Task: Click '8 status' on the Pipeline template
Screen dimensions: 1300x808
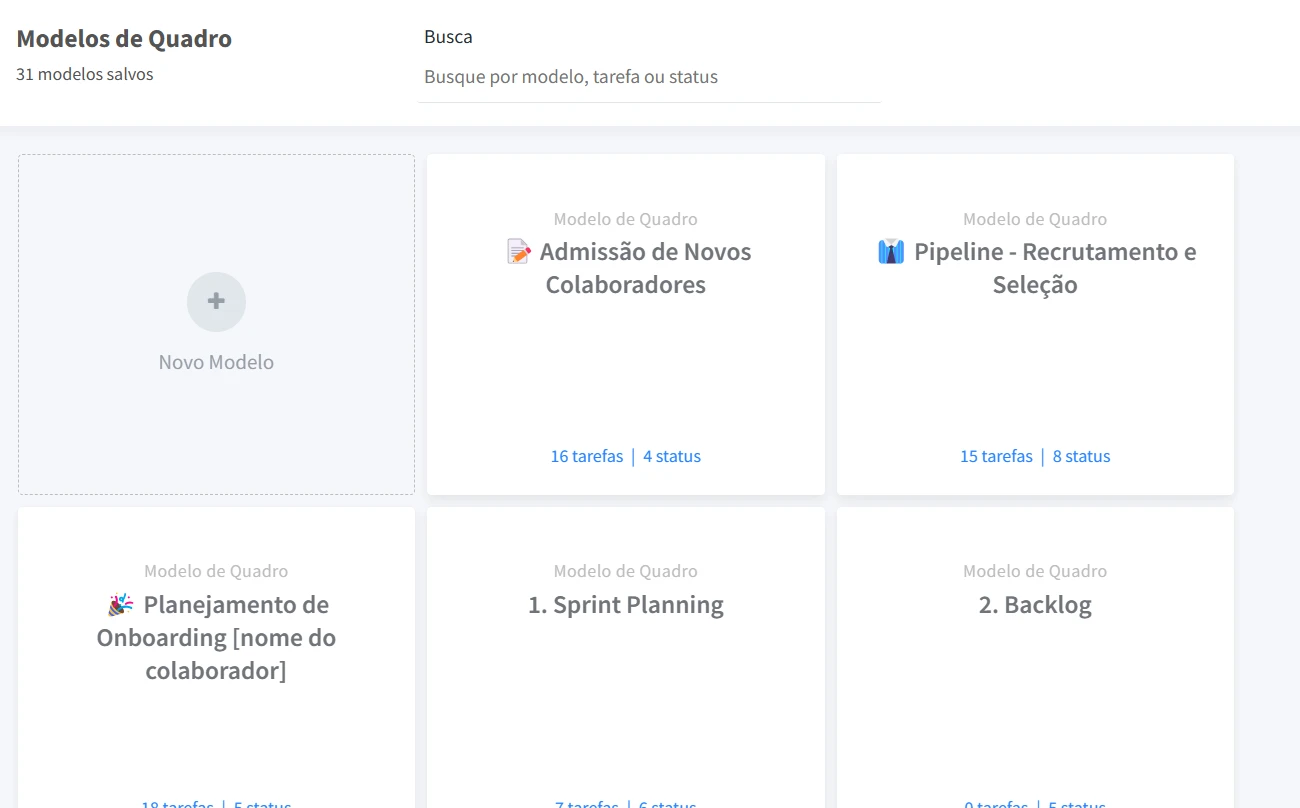Action: pyautogui.click(x=1083, y=456)
